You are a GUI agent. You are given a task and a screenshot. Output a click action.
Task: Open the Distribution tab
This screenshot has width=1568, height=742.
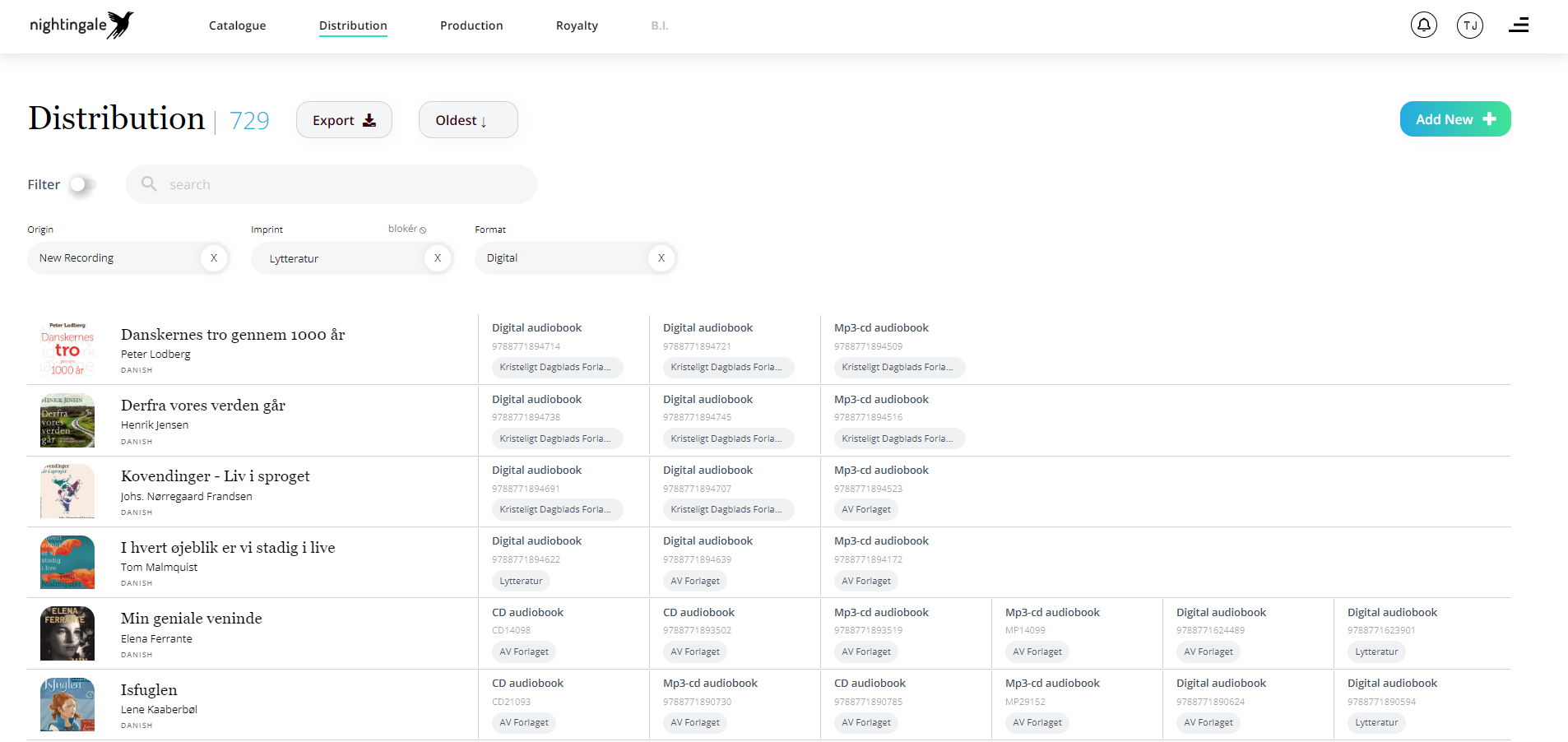[x=353, y=26]
